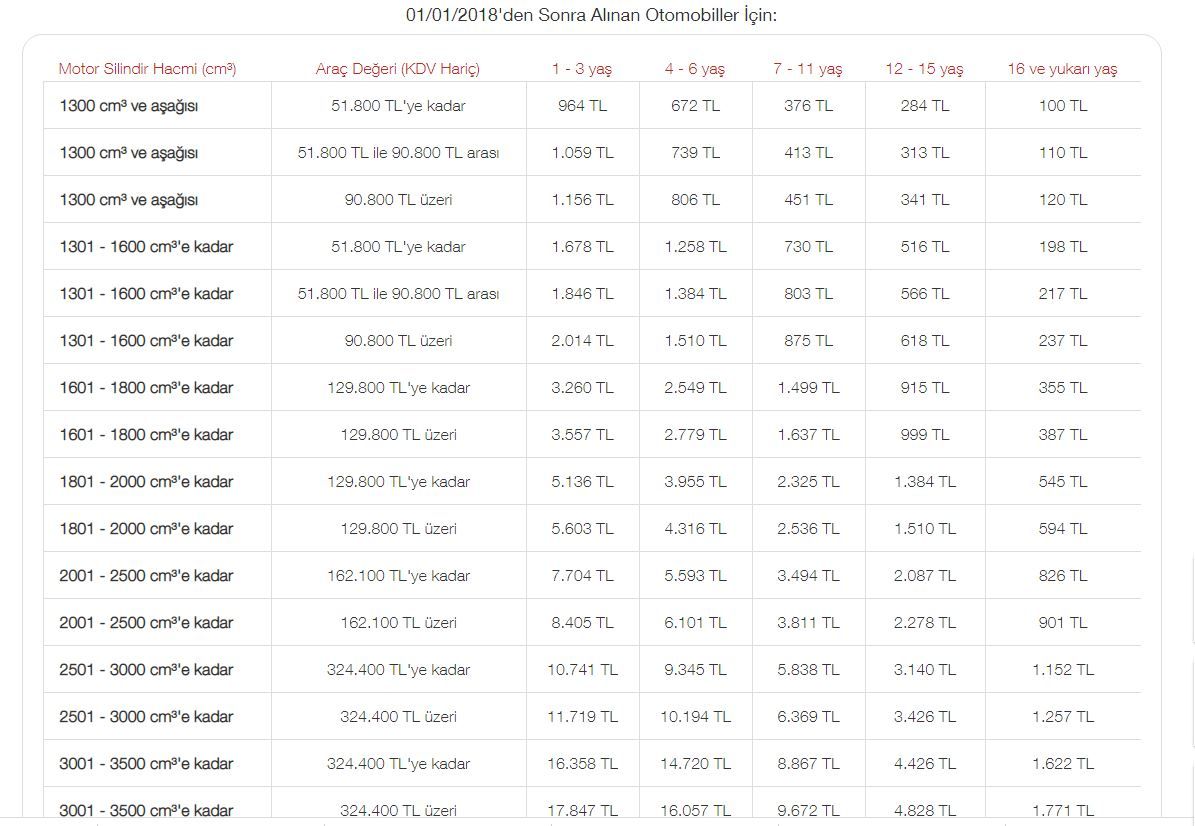
Task: Click the page title '01/01/2018'den Sonra Alınan Otomobiller İçin'
Action: (x=591, y=15)
